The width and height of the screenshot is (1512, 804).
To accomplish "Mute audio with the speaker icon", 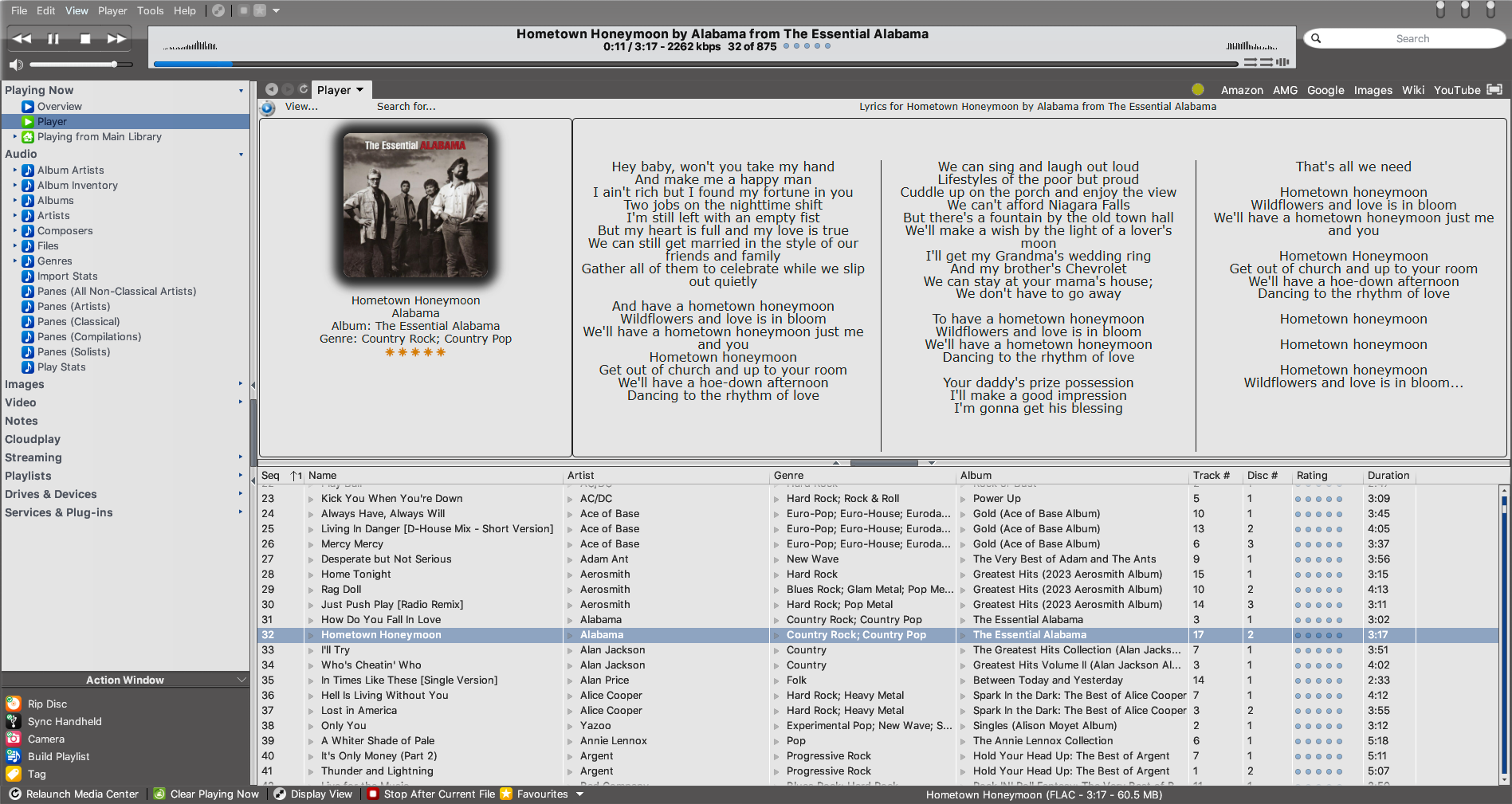I will pyautogui.click(x=16, y=65).
